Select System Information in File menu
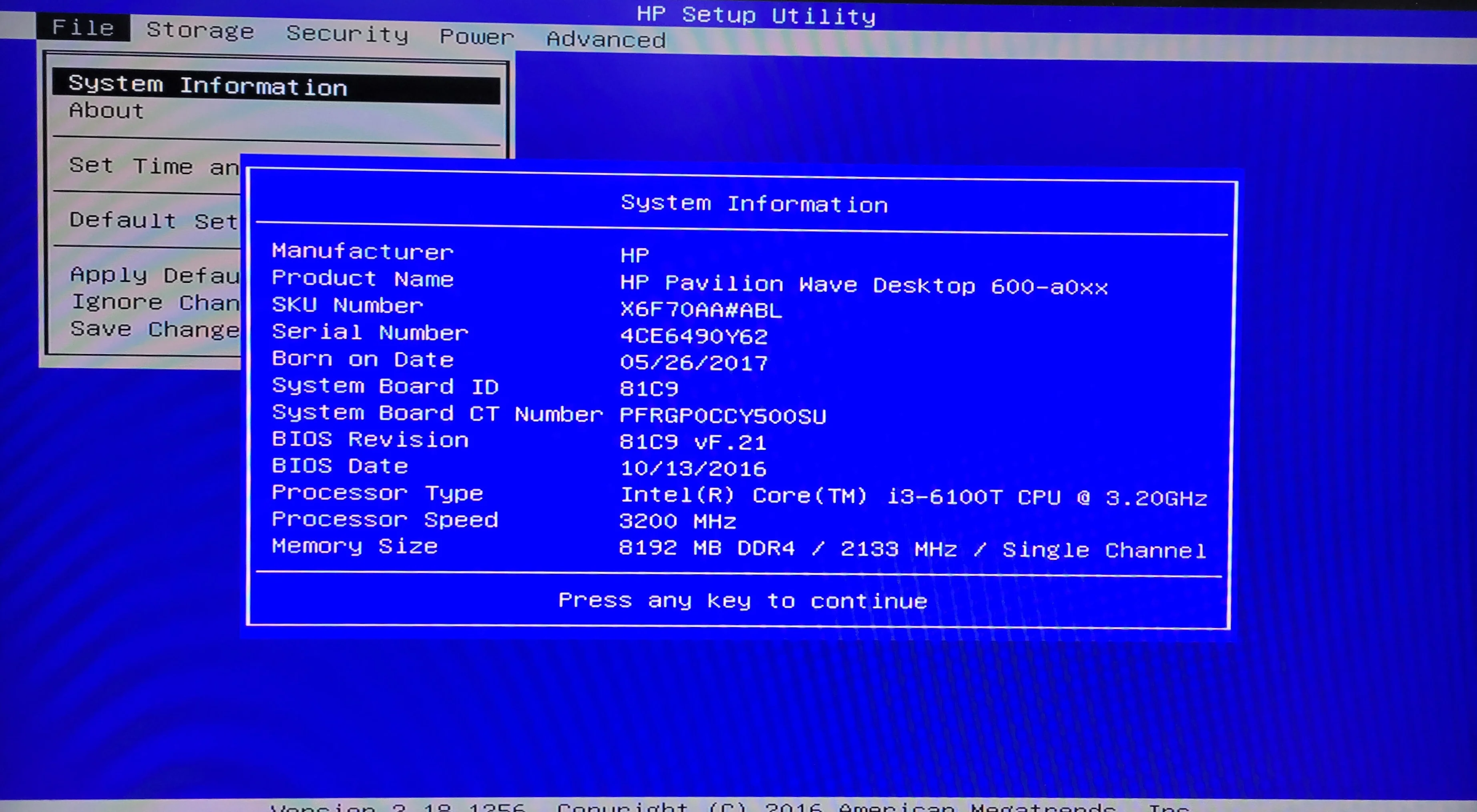Viewport: 1477px width, 812px height. 276,86
